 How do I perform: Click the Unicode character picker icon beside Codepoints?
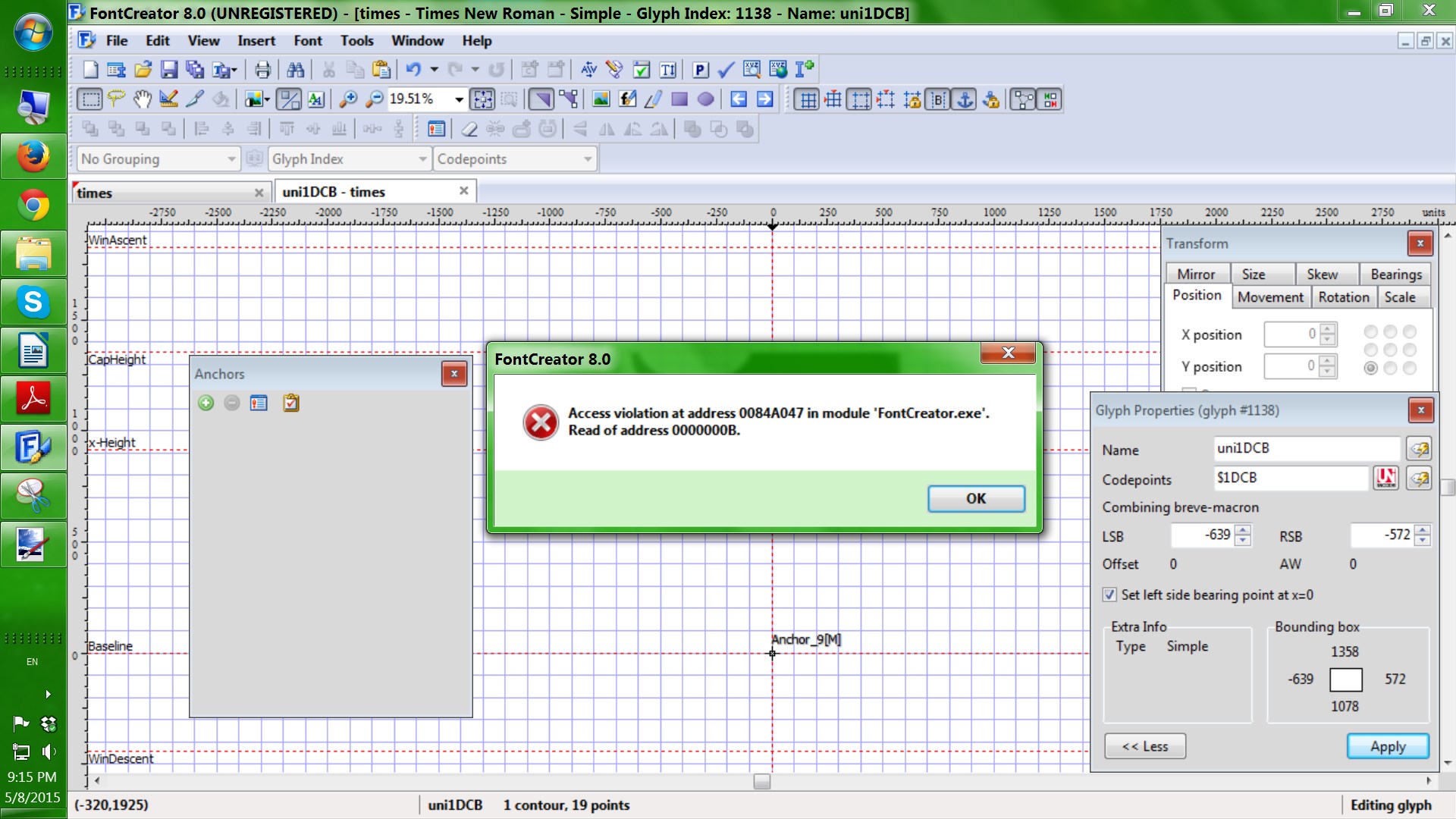tap(1385, 478)
